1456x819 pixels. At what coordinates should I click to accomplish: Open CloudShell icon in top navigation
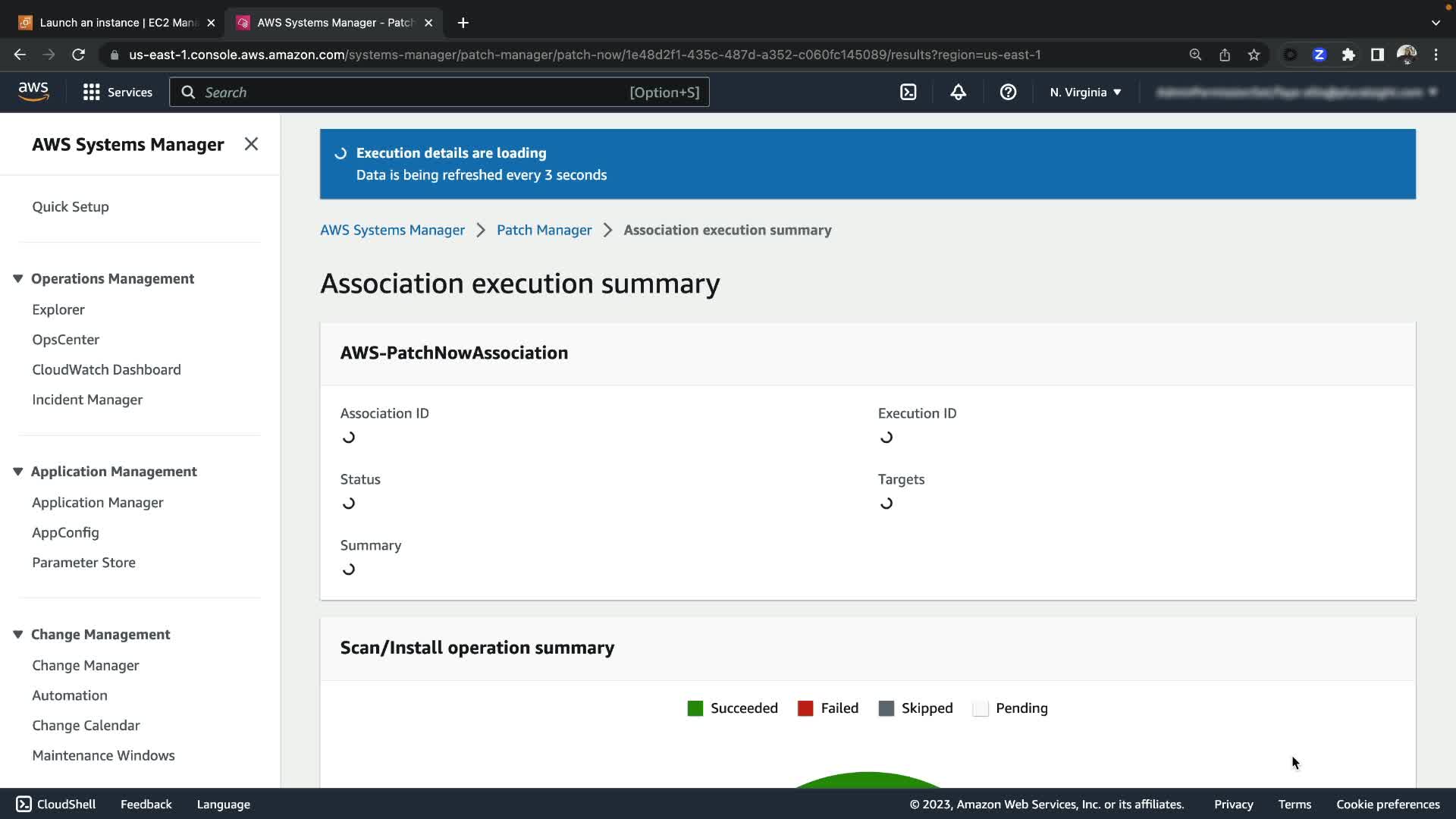point(908,92)
